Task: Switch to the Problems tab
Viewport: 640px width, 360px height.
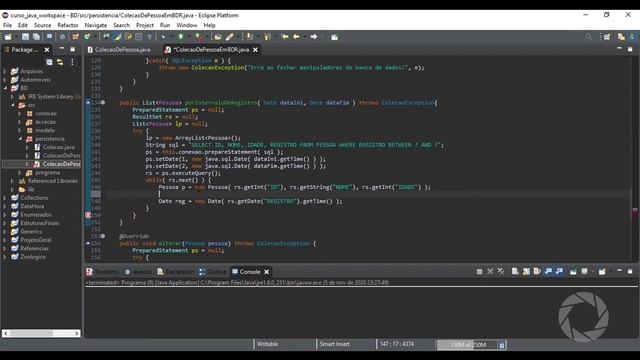Action: tap(103, 272)
